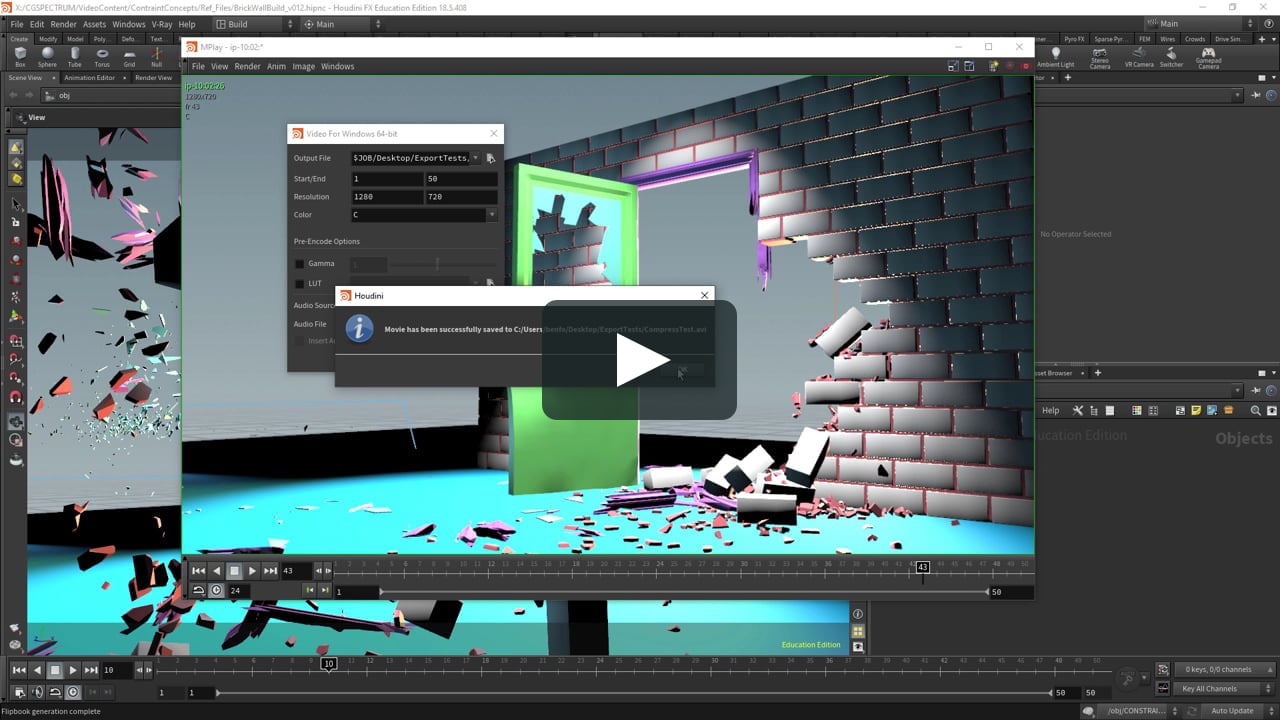Click the file chooser icon beside LUT
Screen dimensions: 1280x720
(490, 283)
